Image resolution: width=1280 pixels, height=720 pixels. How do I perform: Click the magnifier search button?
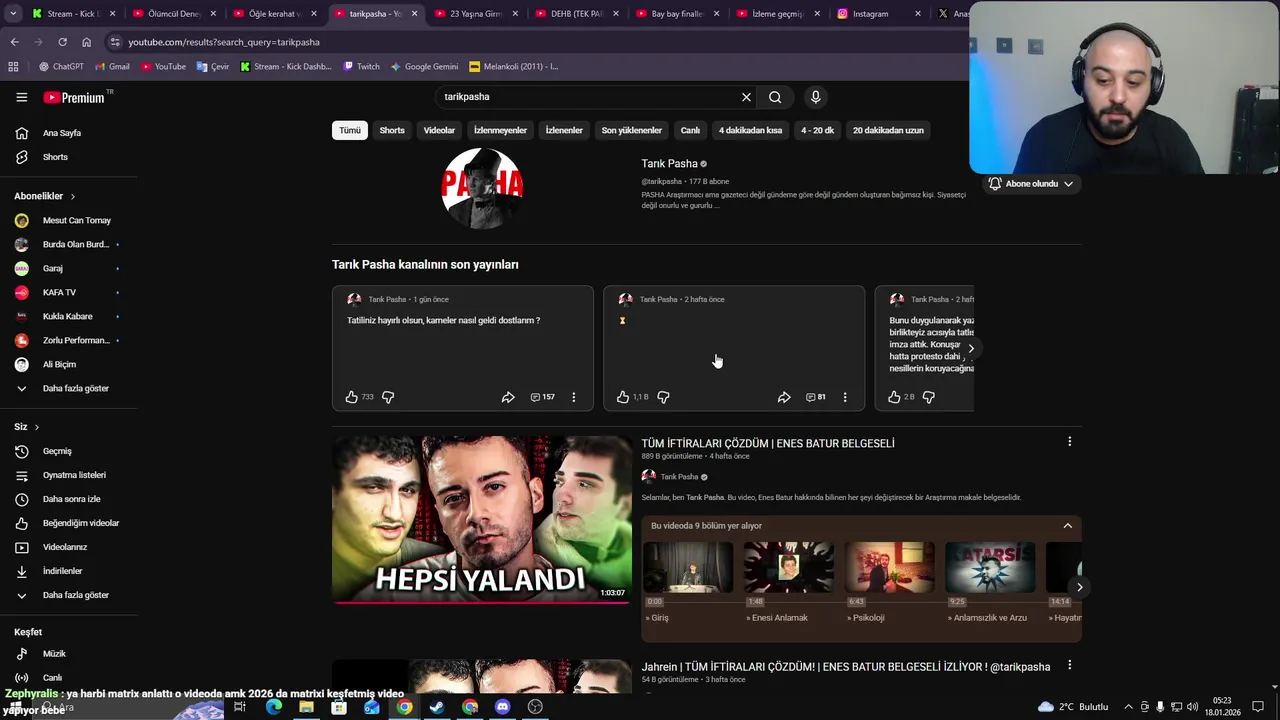775,97
